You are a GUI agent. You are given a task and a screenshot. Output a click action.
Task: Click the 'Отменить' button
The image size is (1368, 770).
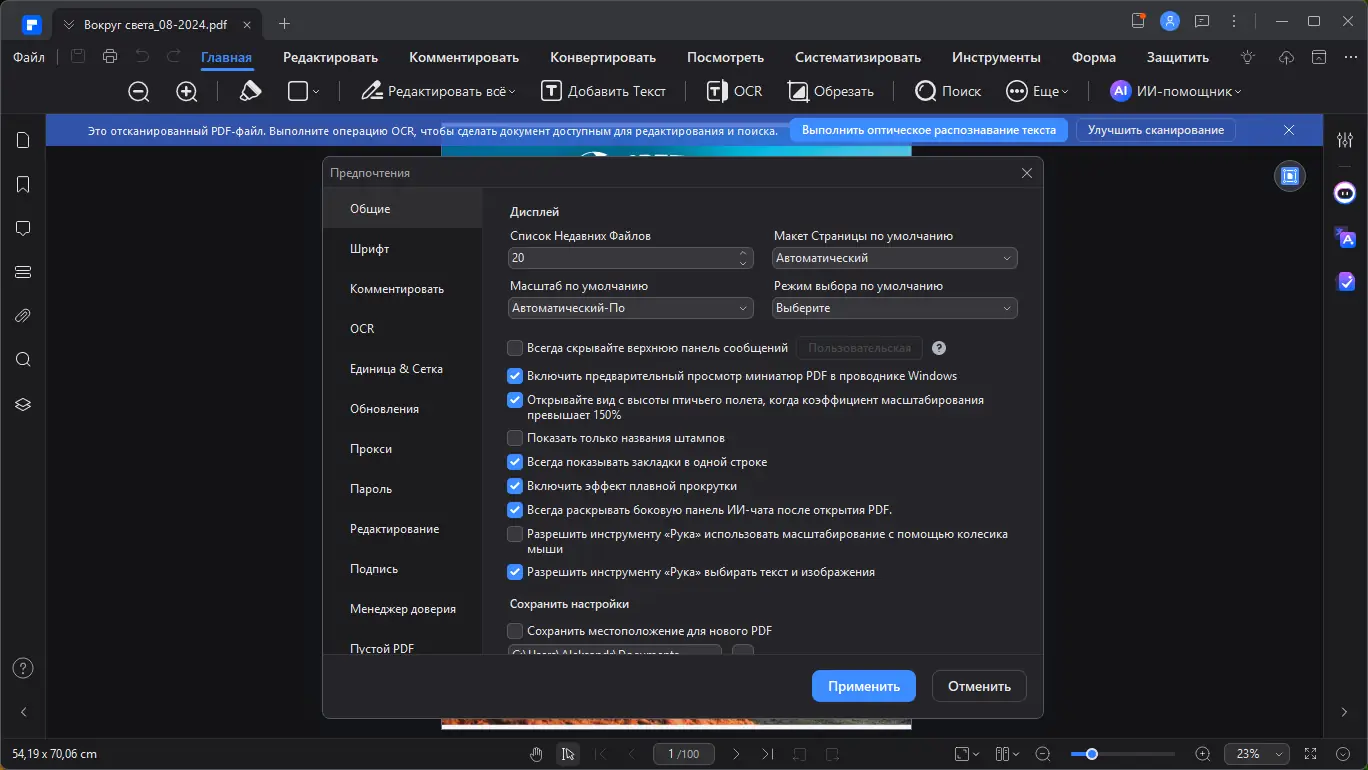[x=979, y=686]
